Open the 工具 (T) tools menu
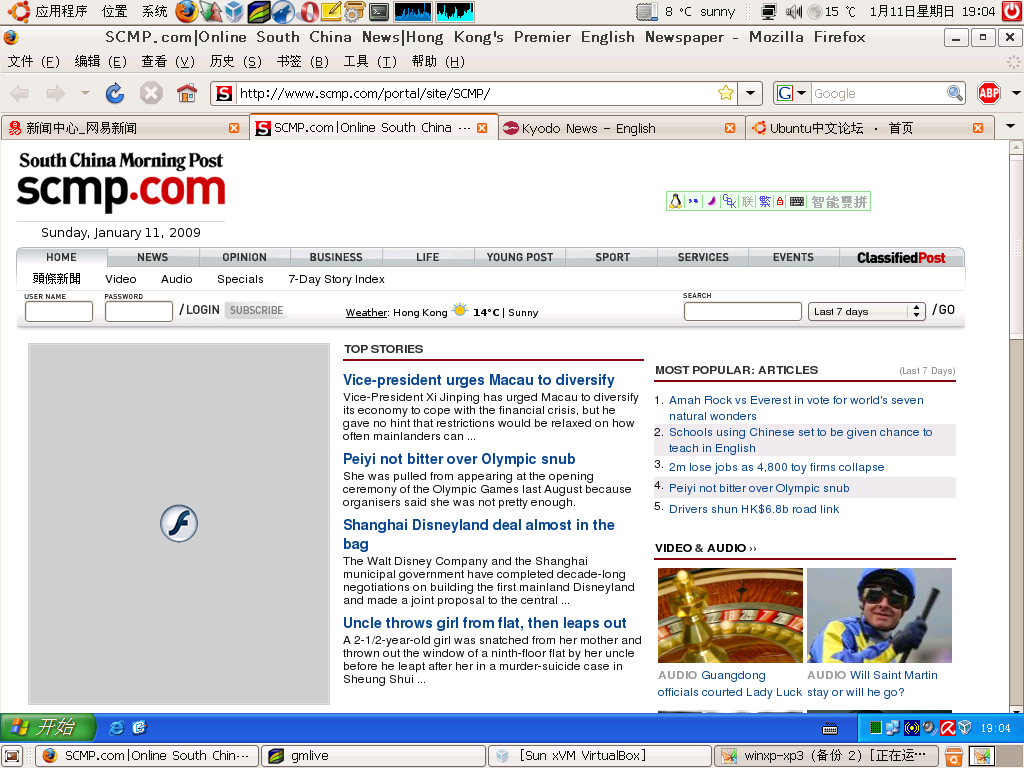 point(370,61)
